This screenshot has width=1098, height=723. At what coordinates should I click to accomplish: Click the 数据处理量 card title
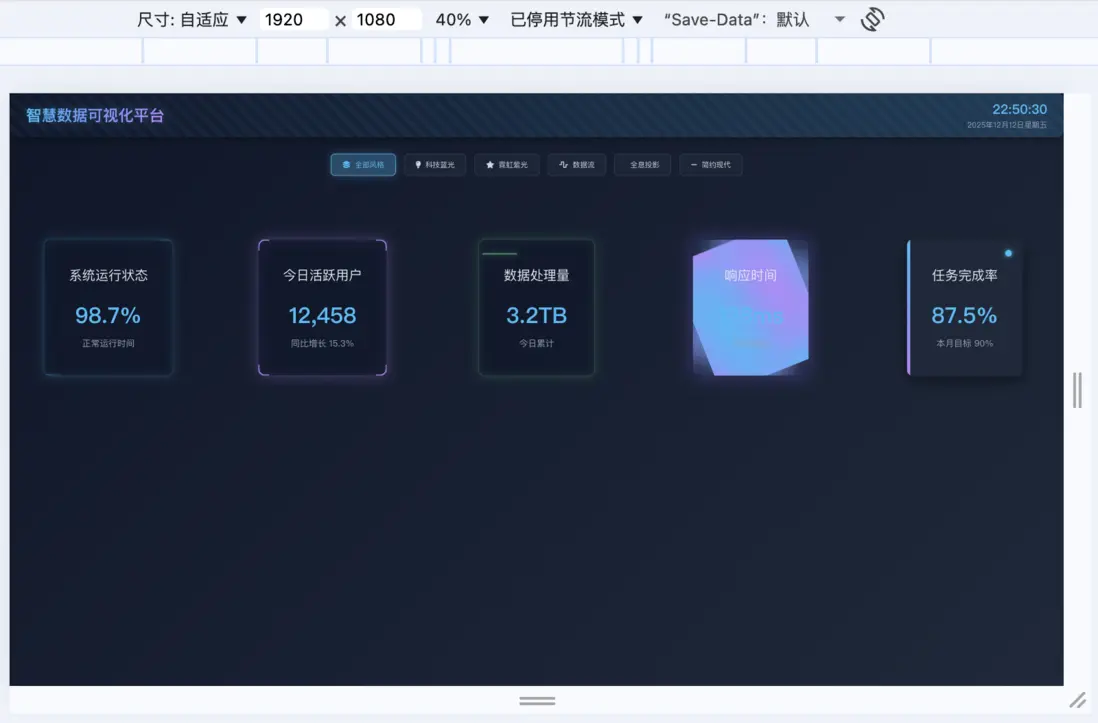[x=536, y=275]
